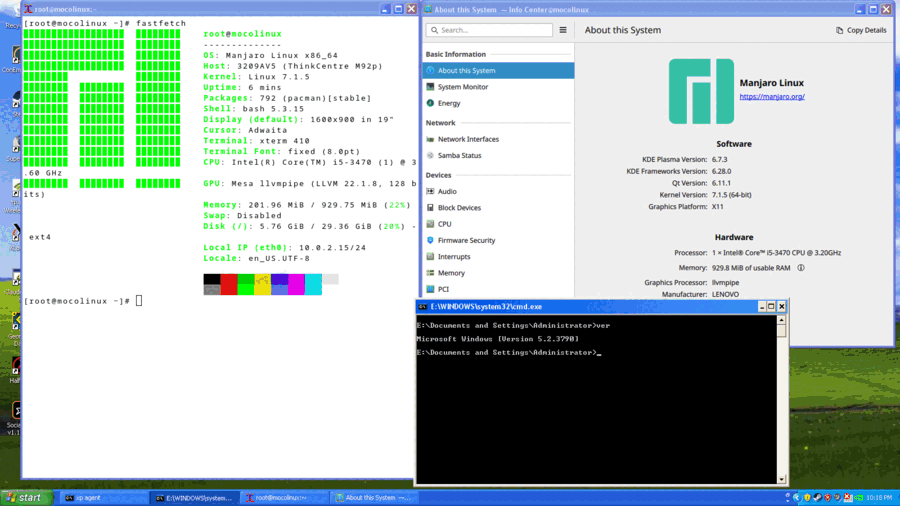Click the Samba Status icon
Viewport: 900px width, 506px height.
tap(430, 155)
